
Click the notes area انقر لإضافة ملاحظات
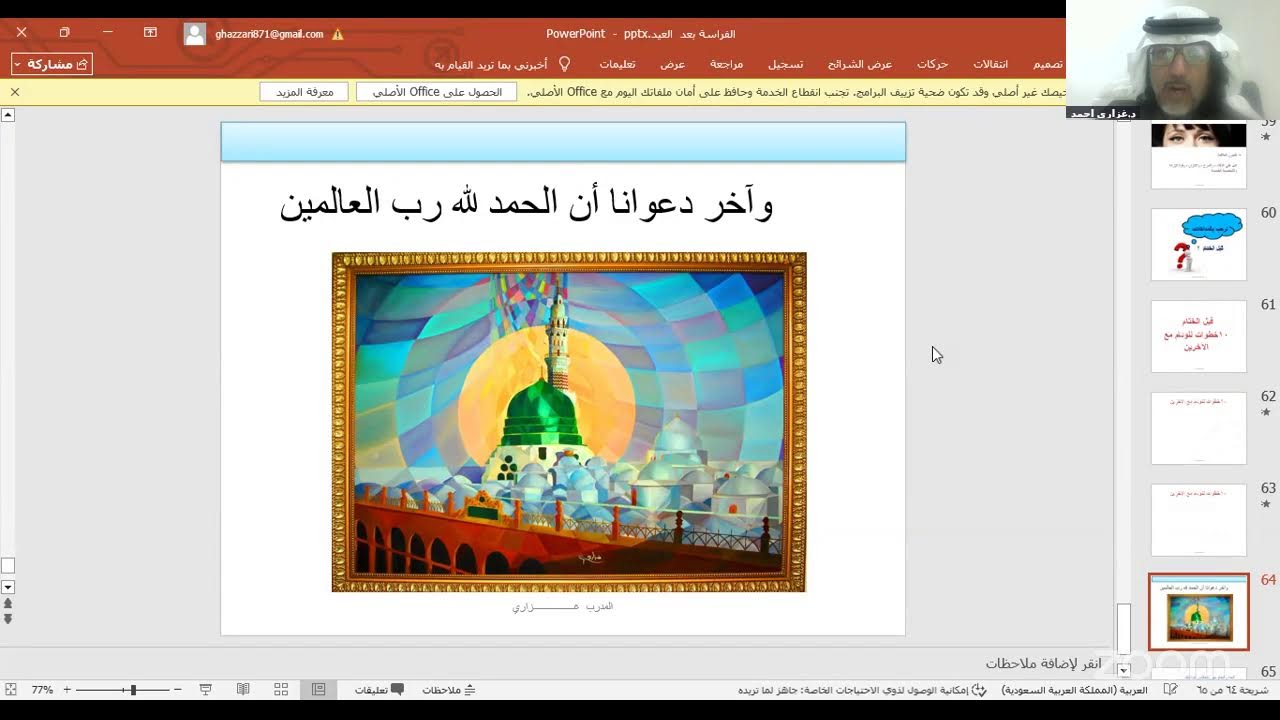tap(1043, 663)
